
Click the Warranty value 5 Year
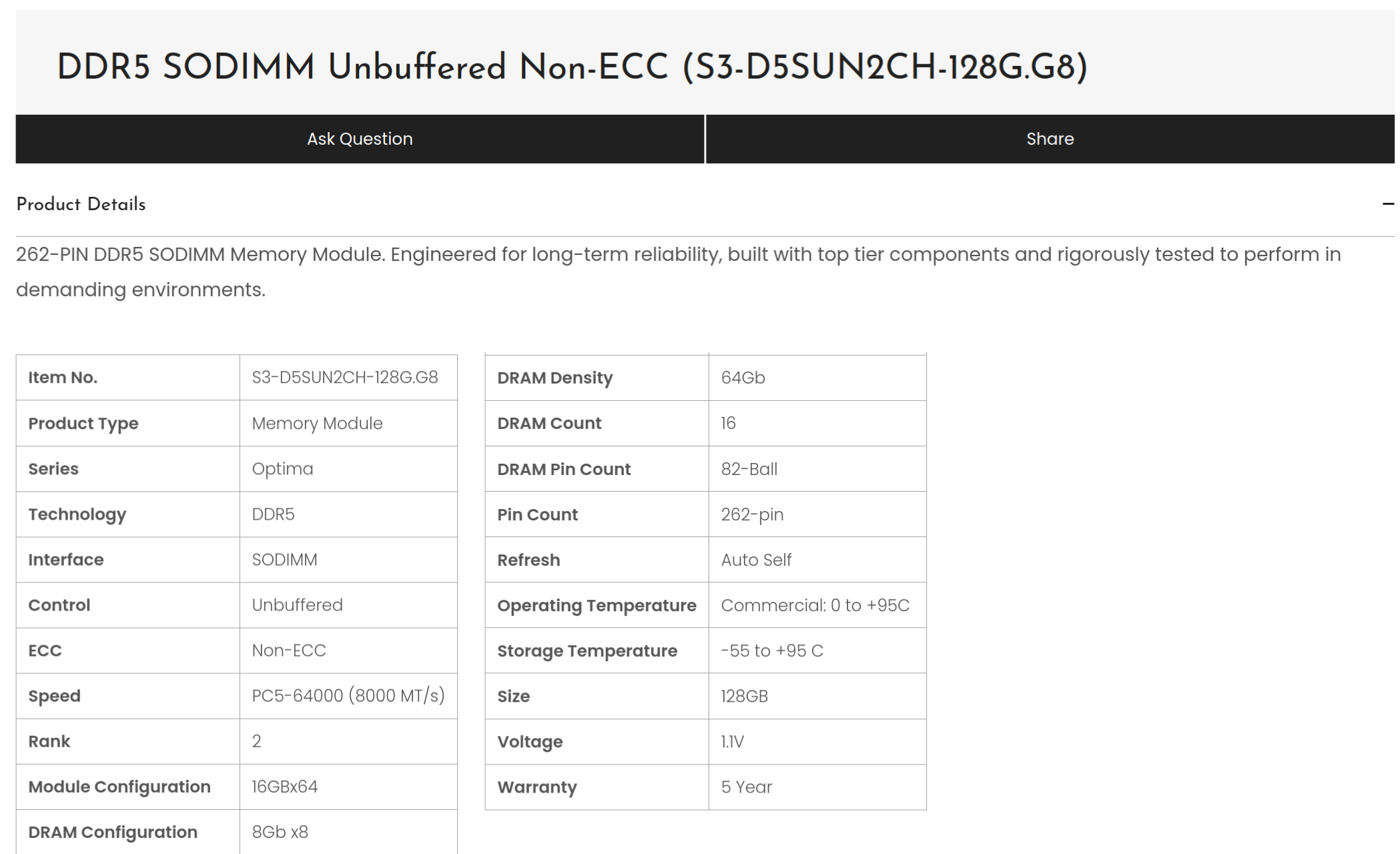[747, 787]
